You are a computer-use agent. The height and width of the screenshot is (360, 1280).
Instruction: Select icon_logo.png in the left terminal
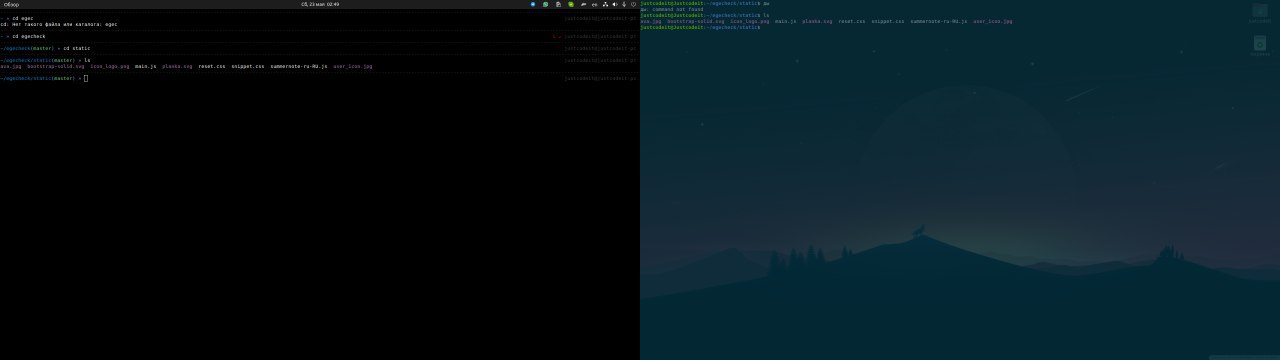(110, 66)
